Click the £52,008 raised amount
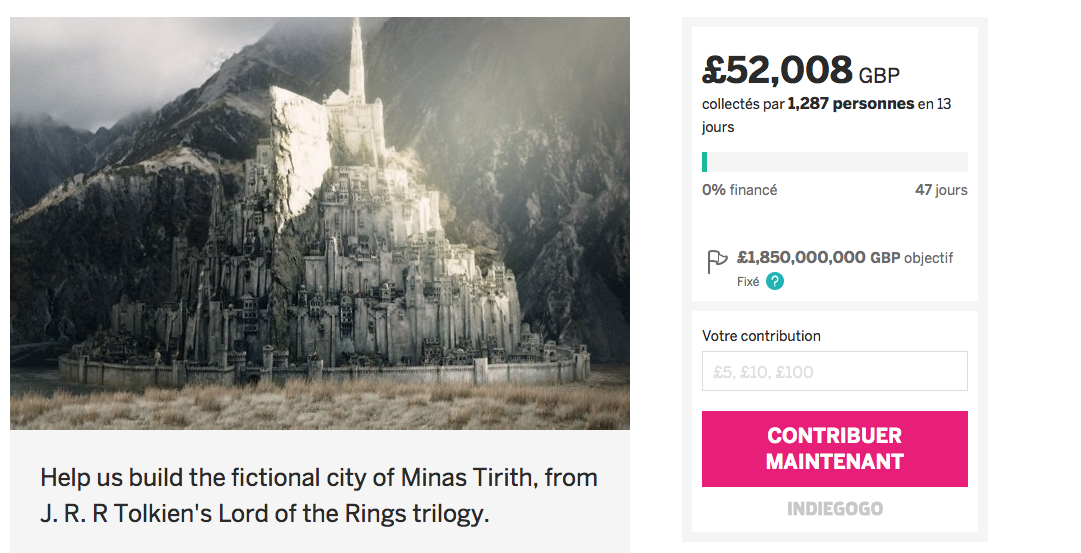 (777, 70)
